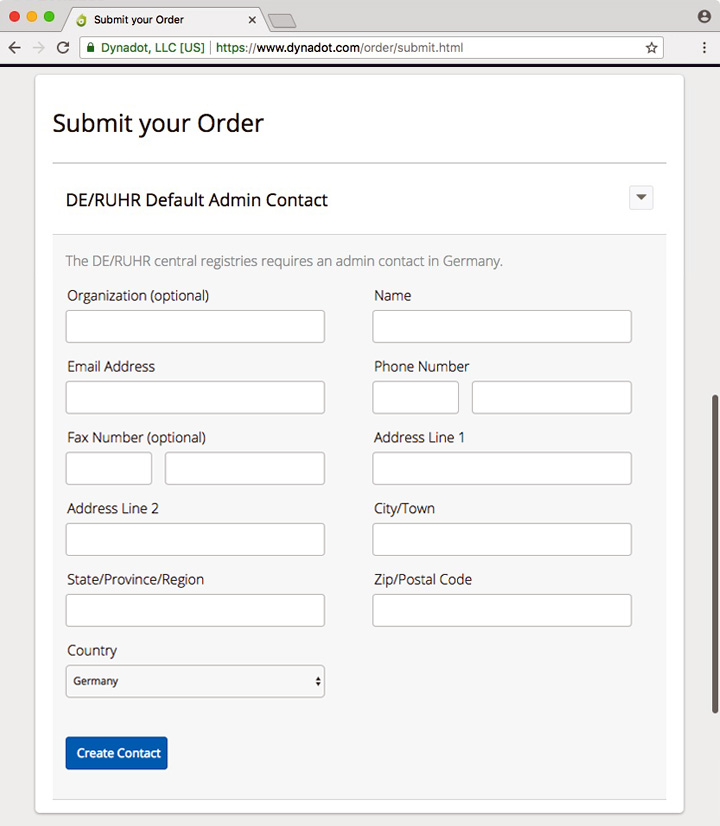Click the browser forward arrow
Screen dimensions: 720x826
[x=38, y=47]
